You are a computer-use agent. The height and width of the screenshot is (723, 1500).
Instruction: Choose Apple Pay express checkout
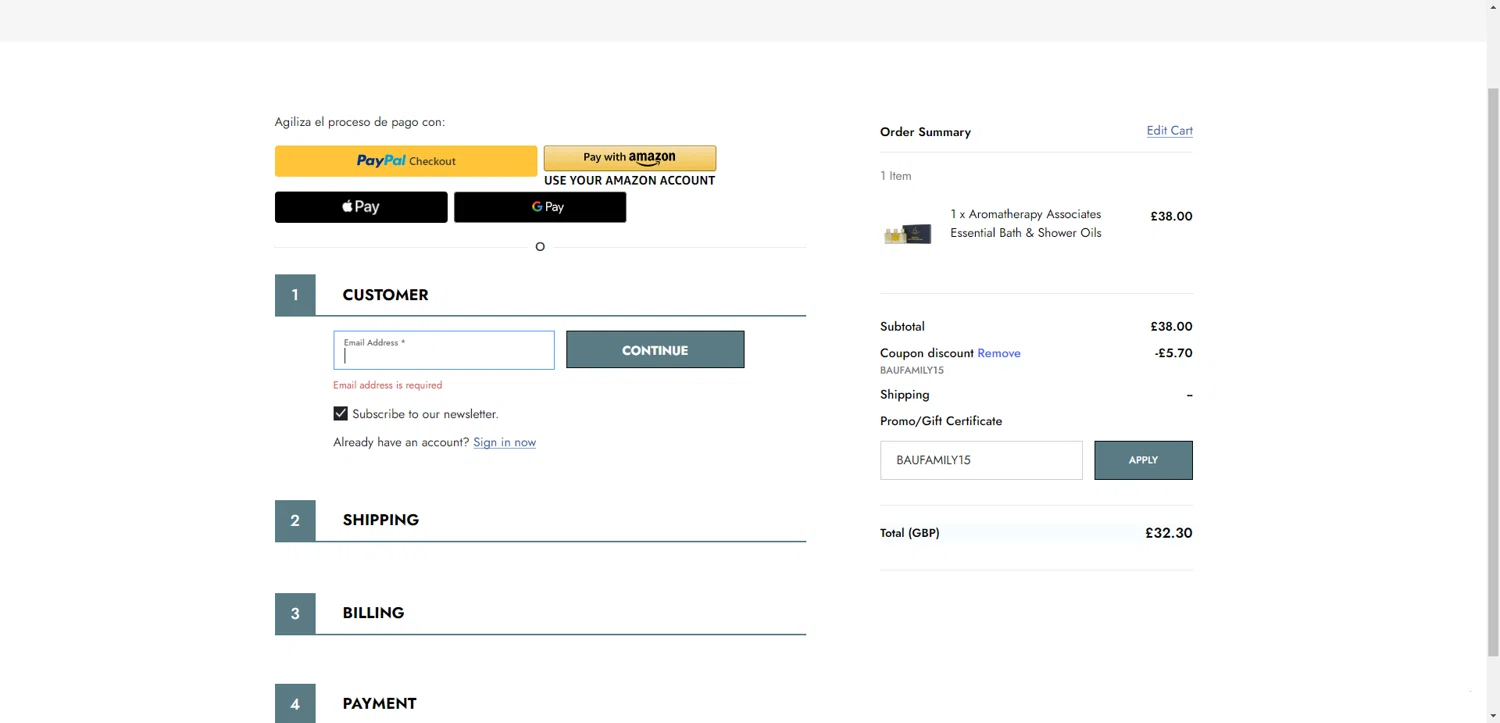click(x=361, y=207)
